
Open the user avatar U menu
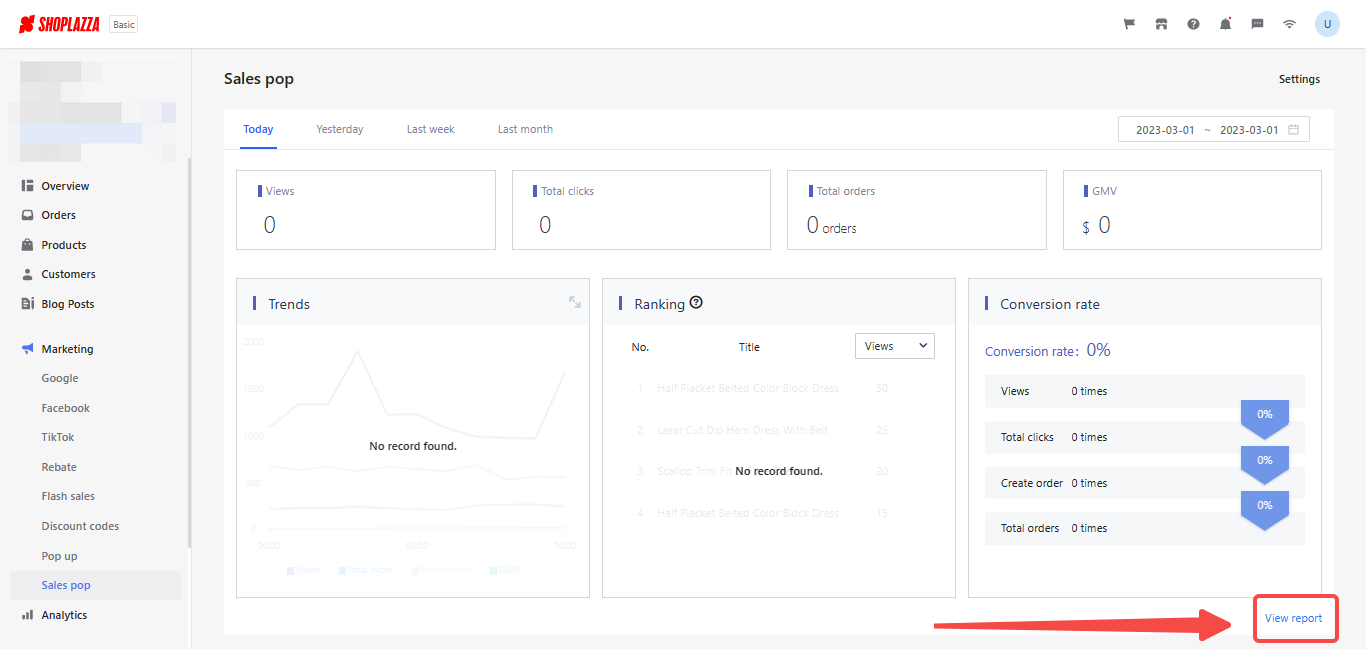[x=1327, y=24]
